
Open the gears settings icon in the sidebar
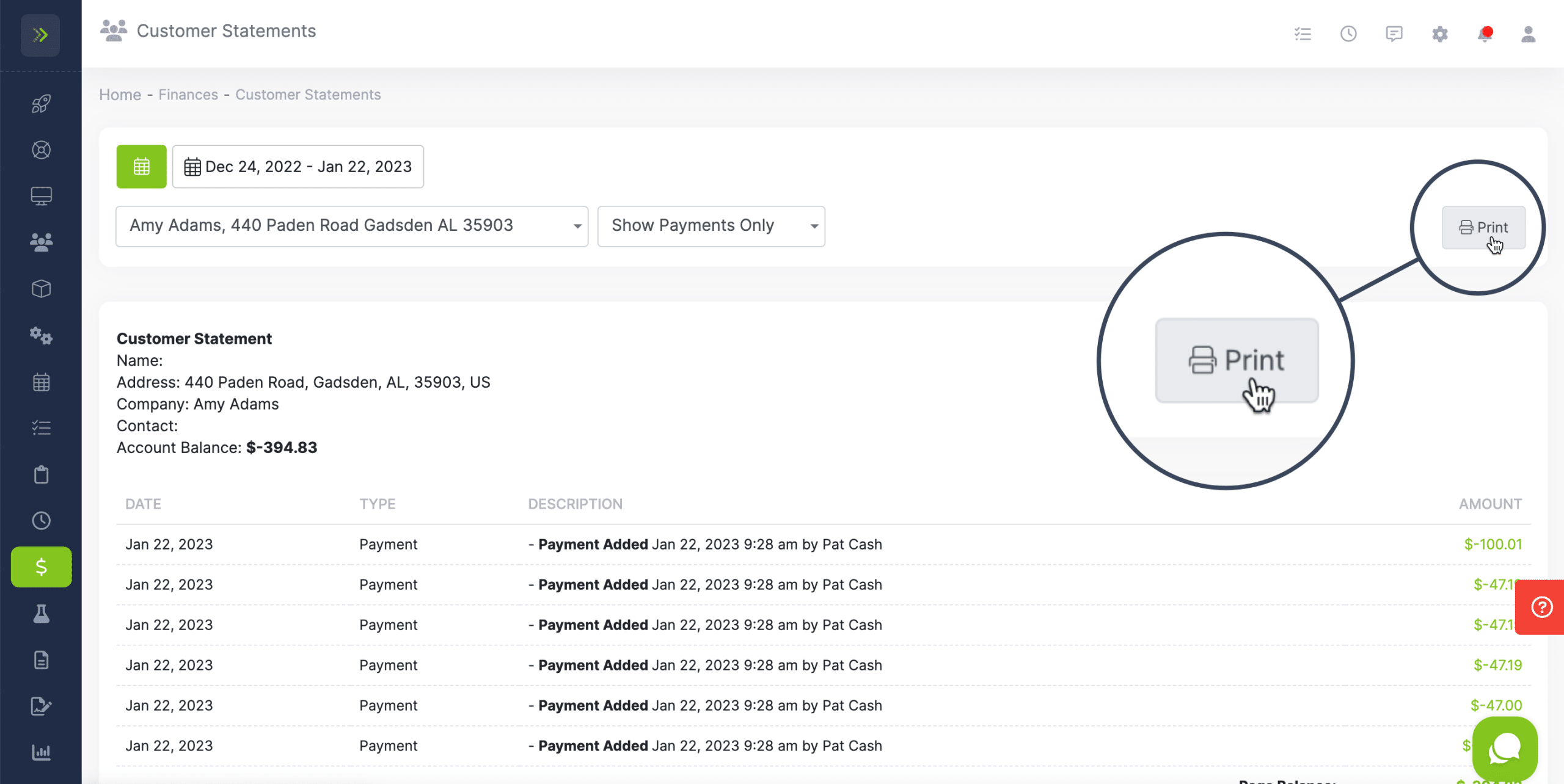[41, 335]
